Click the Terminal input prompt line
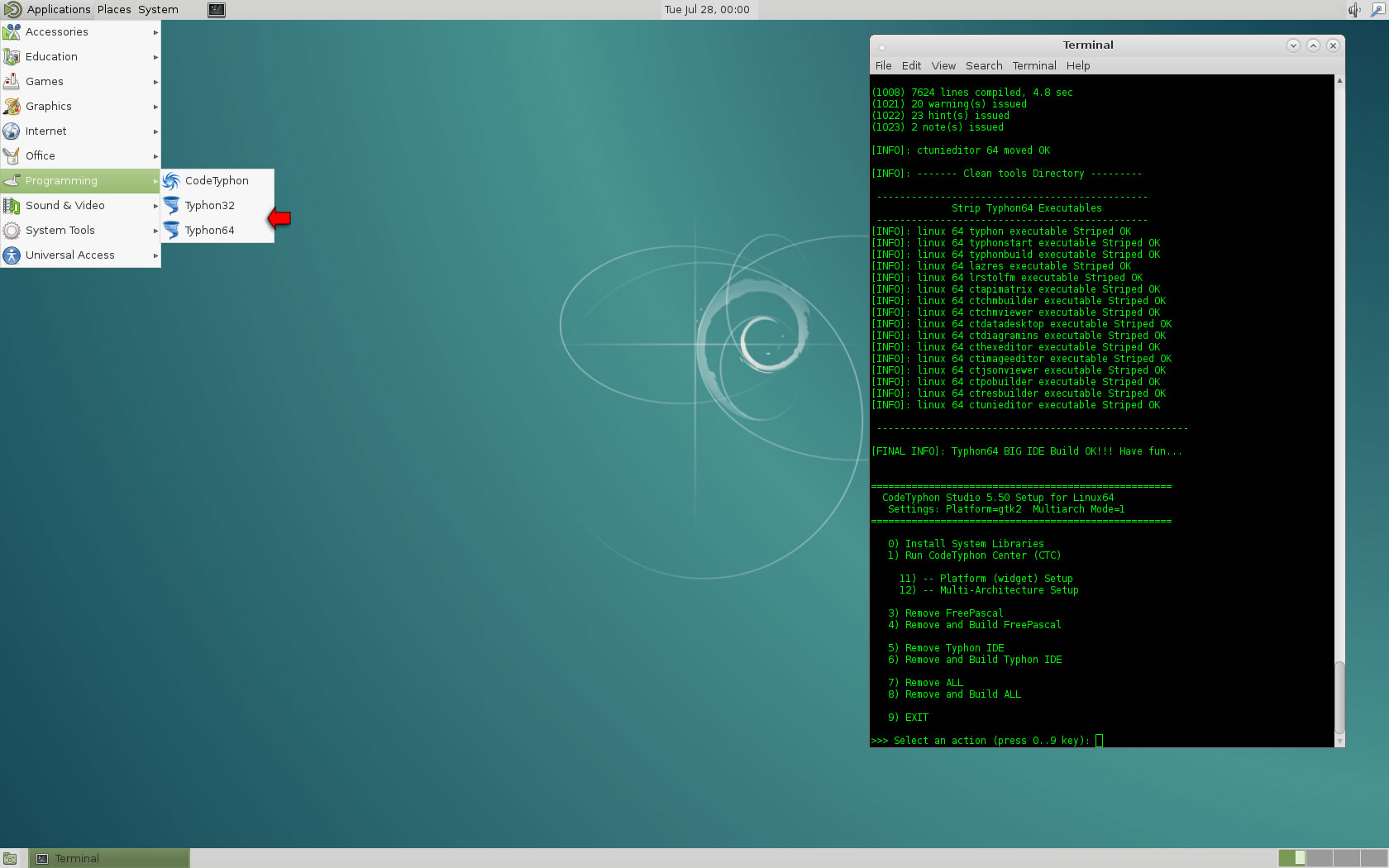 (x=987, y=741)
